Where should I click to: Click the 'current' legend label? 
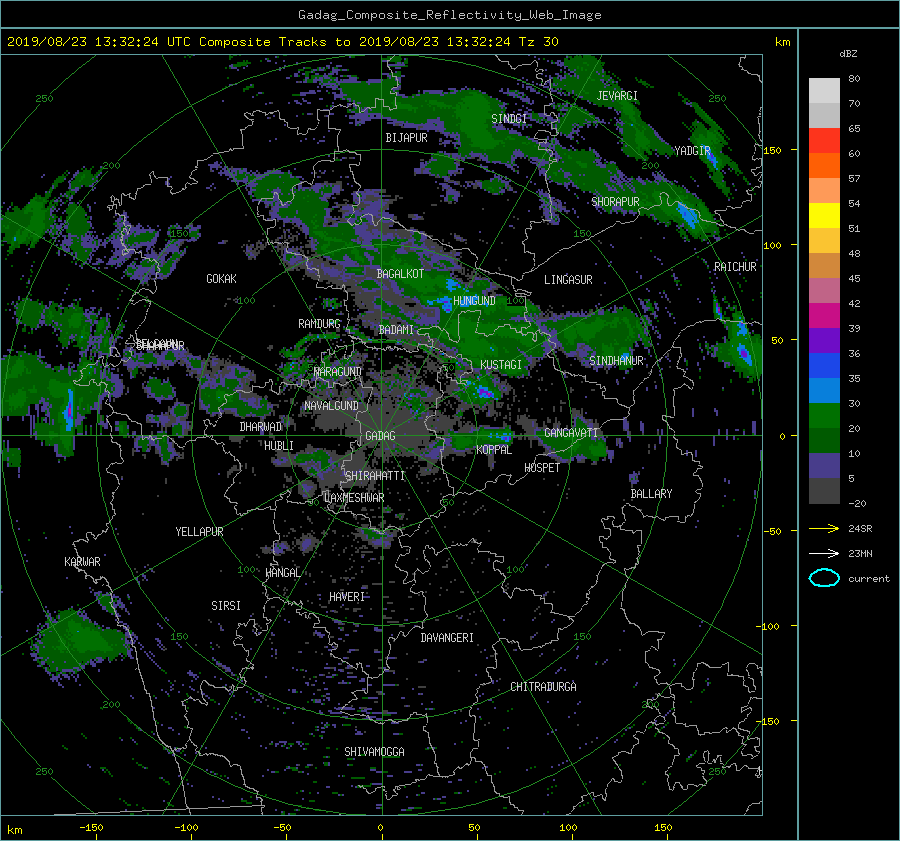(868, 579)
